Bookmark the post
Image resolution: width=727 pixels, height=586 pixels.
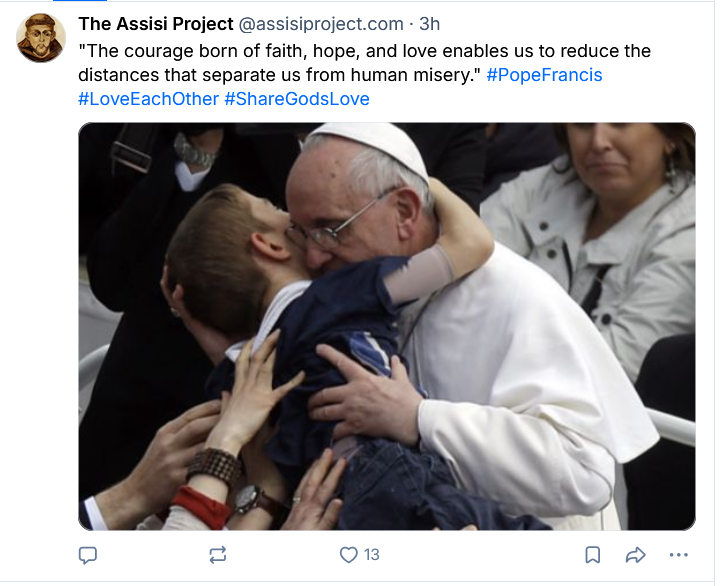pyautogui.click(x=592, y=554)
